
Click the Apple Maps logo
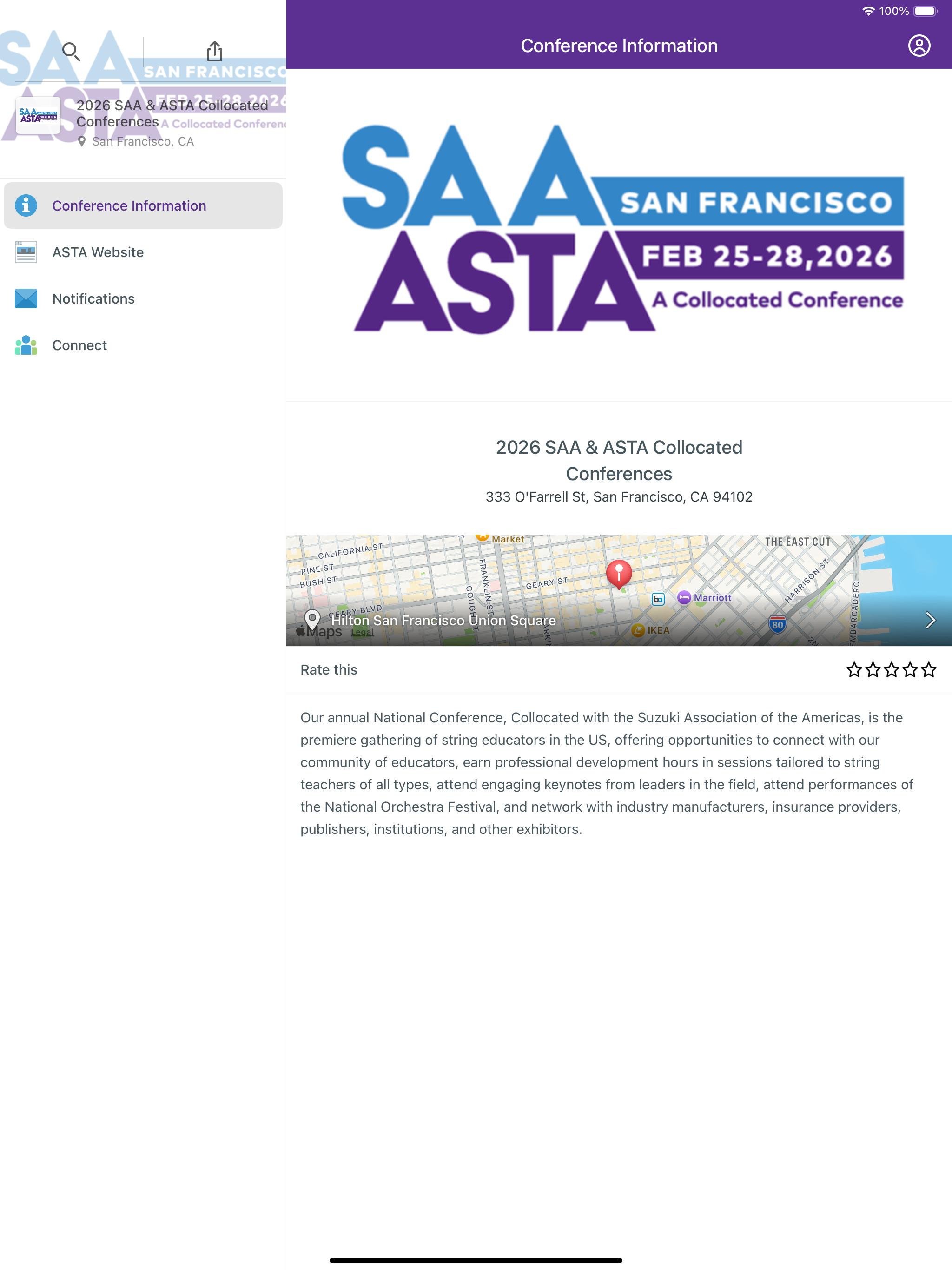pyautogui.click(x=319, y=632)
